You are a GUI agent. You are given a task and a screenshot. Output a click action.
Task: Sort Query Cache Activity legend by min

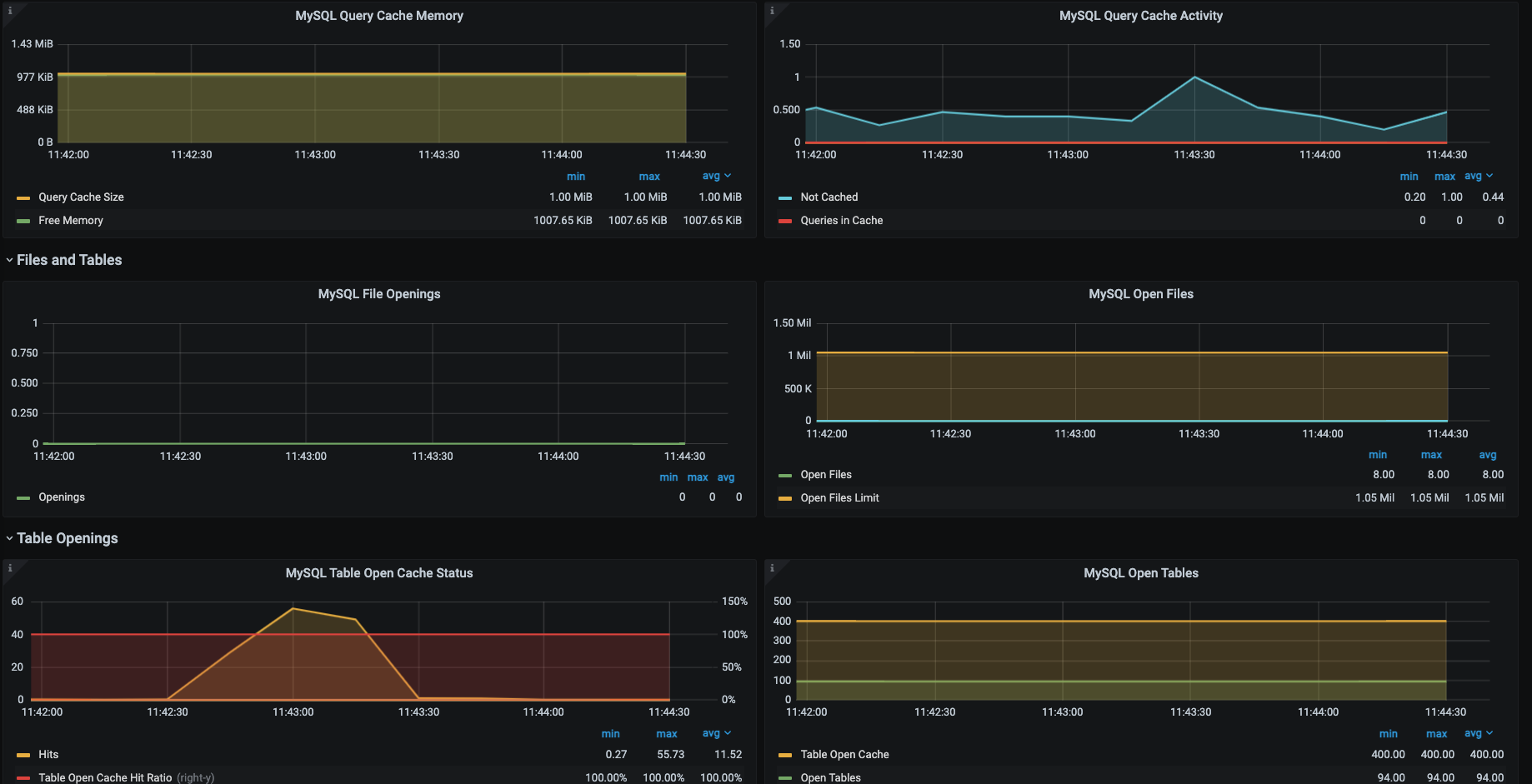[x=1409, y=177]
